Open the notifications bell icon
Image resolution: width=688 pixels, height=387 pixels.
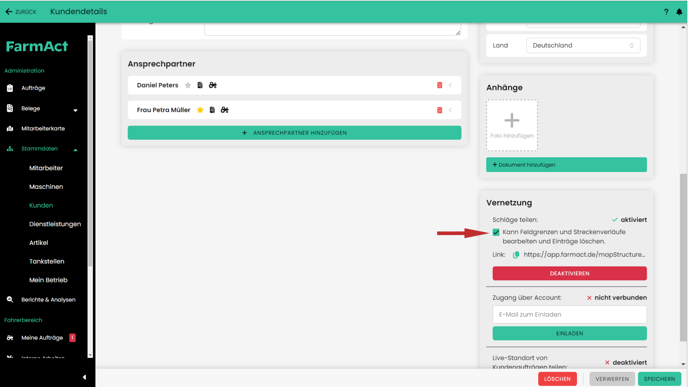[x=679, y=12]
